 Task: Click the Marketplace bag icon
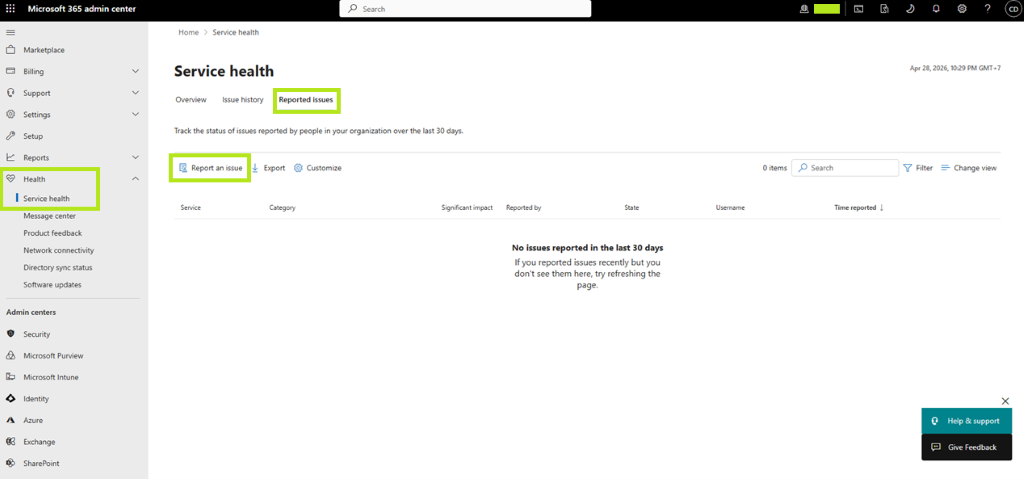10,50
